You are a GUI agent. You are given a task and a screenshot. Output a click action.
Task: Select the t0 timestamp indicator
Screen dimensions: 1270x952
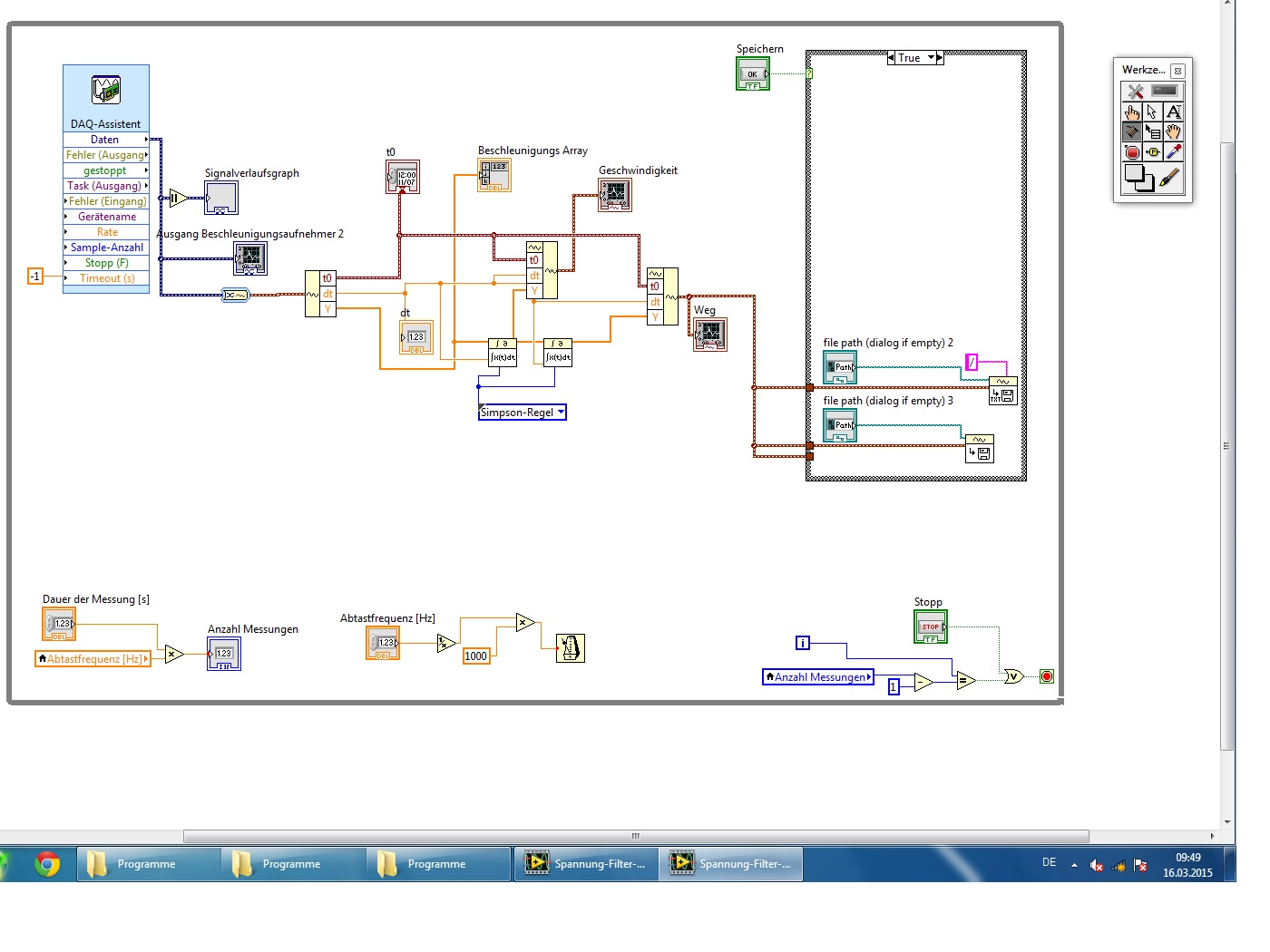pos(403,177)
